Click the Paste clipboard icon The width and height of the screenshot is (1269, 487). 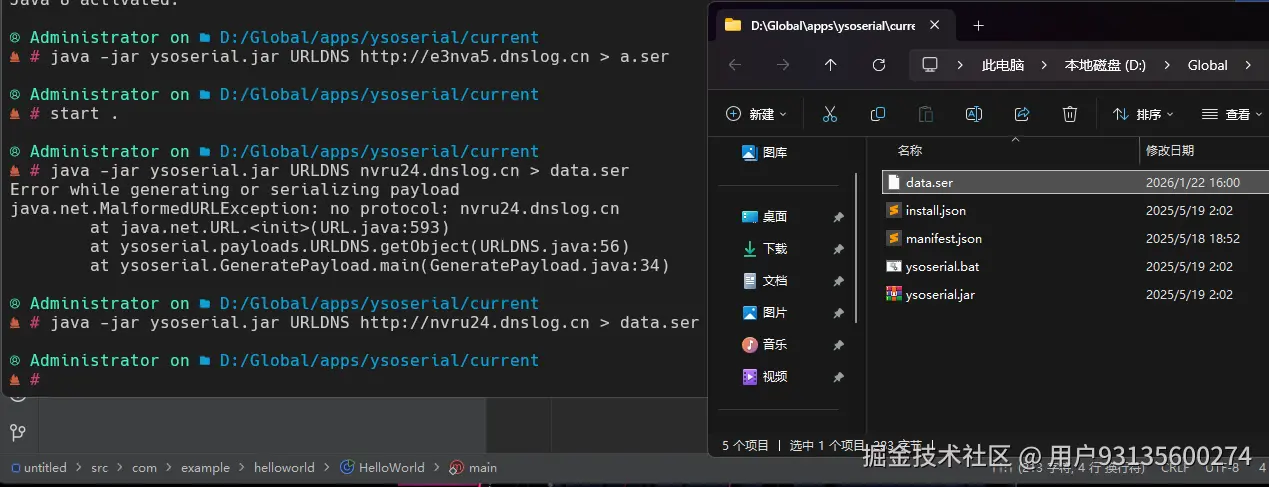coord(926,114)
